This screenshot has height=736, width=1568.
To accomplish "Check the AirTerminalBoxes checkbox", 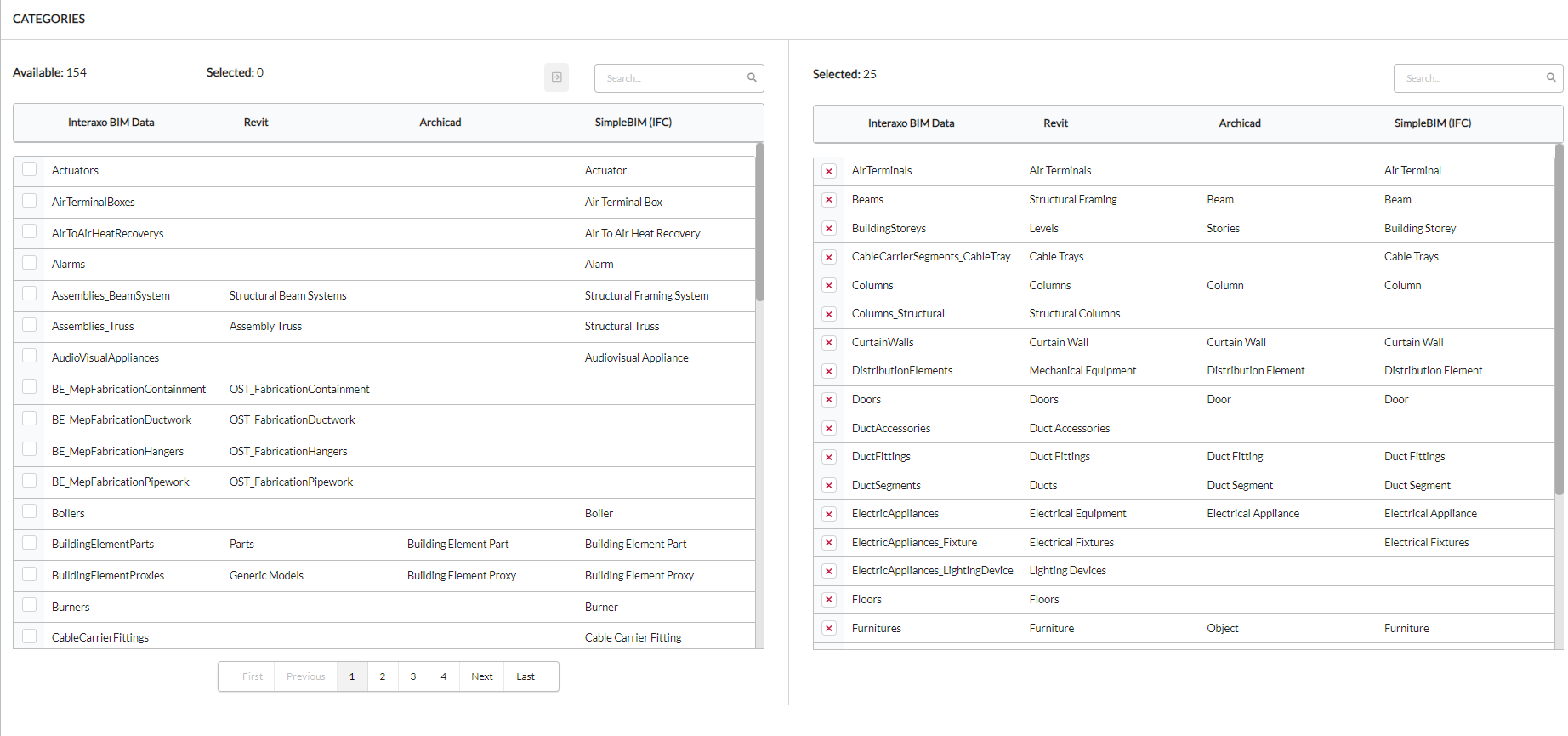I will pyautogui.click(x=30, y=201).
